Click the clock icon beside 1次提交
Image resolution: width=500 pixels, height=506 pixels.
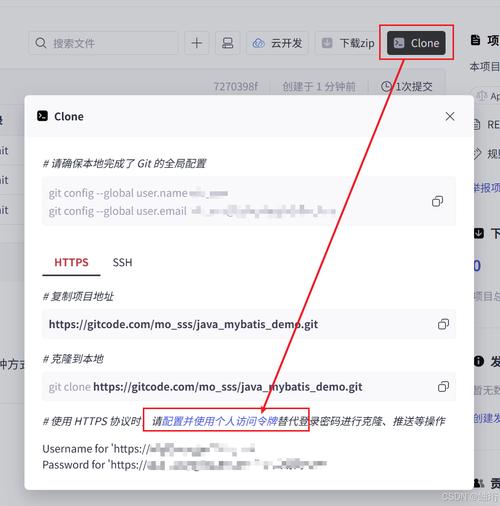pyautogui.click(x=386, y=86)
